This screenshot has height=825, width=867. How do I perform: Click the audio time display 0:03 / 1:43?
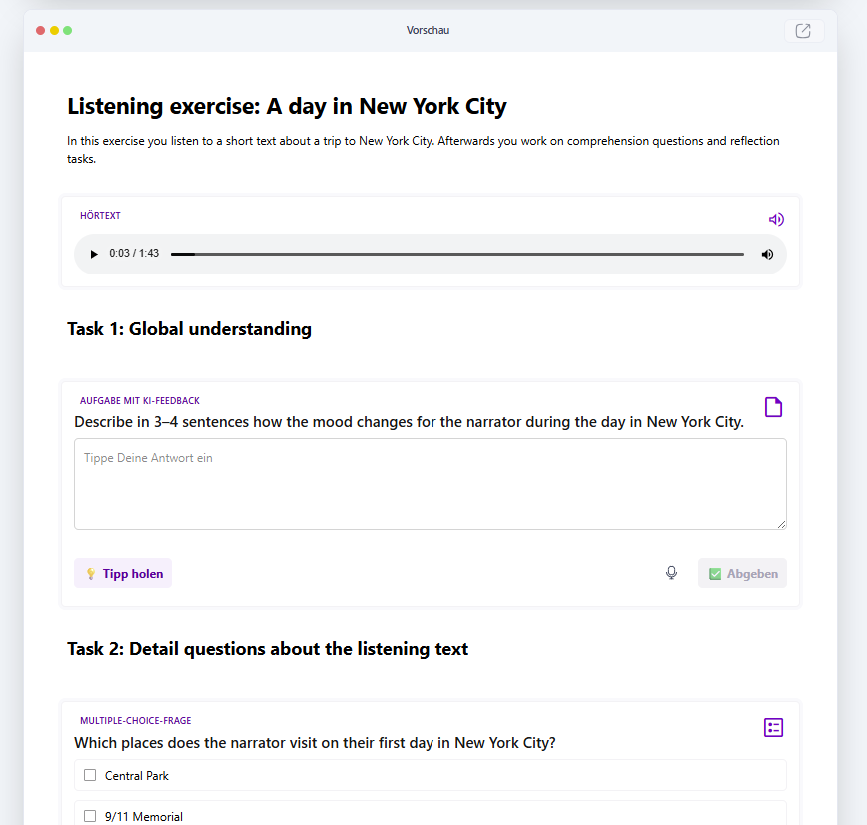[x=134, y=254]
